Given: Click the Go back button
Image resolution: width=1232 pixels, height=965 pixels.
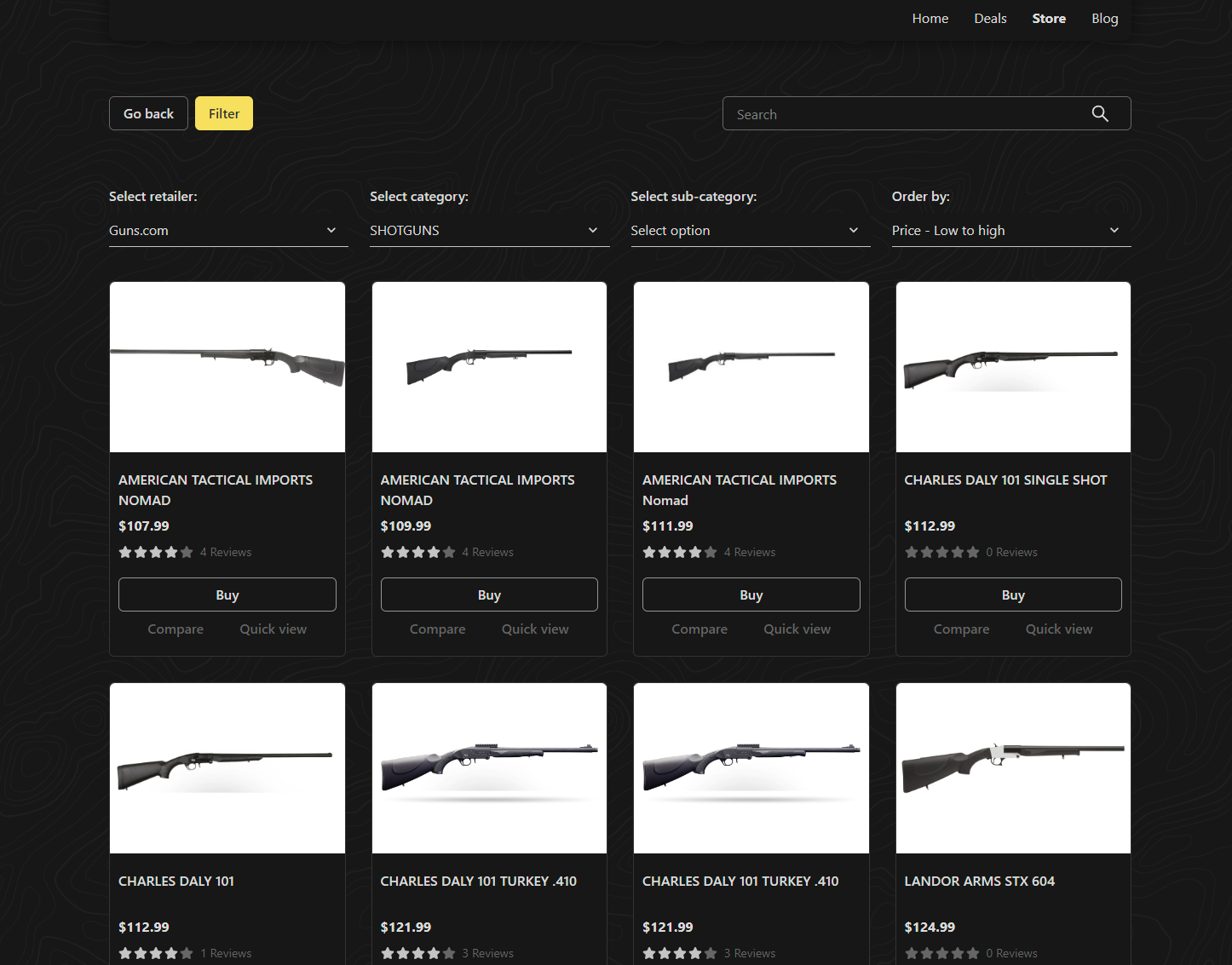Looking at the screenshot, I should [148, 113].
